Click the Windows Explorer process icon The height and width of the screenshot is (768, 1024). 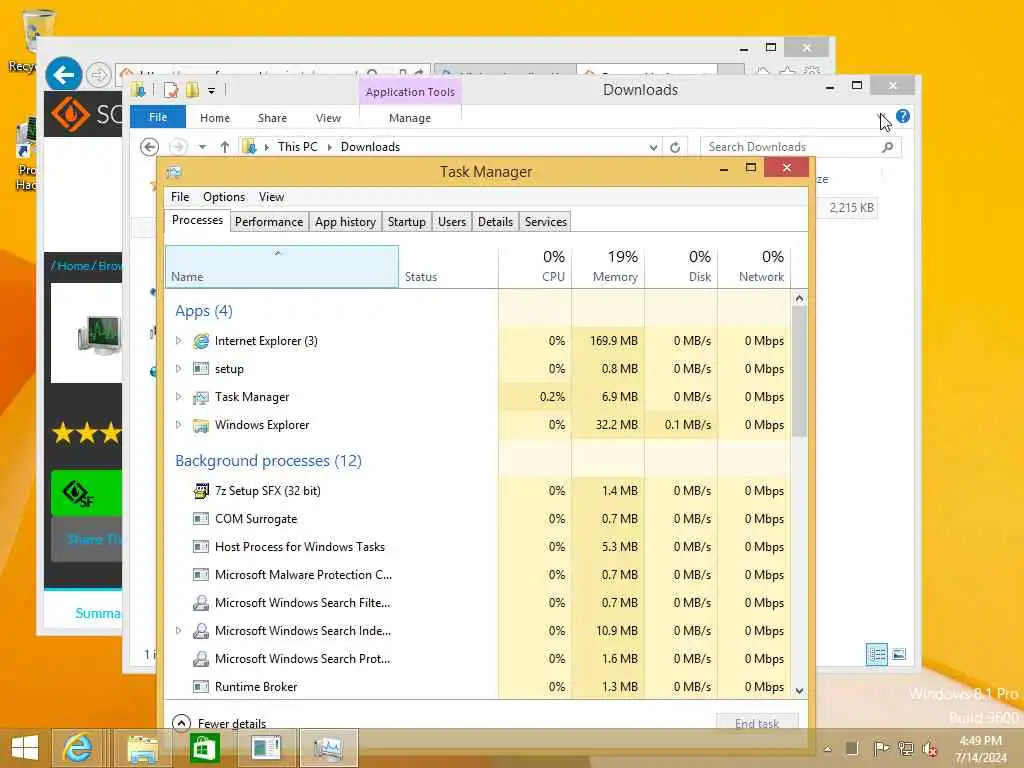[x=200, y=425]
